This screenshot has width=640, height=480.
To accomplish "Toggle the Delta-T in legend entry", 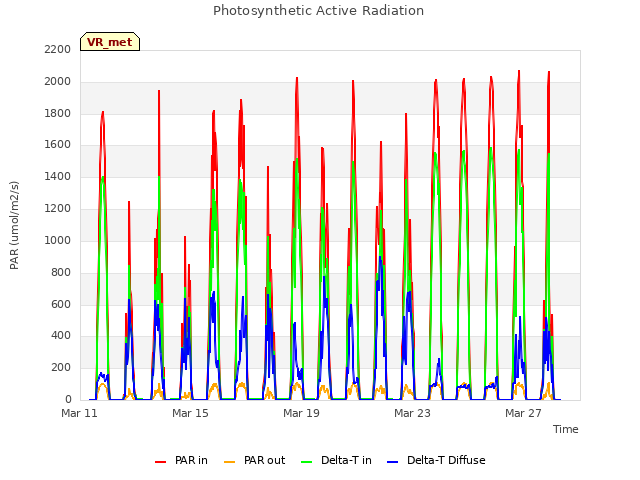I will (336, 460).
